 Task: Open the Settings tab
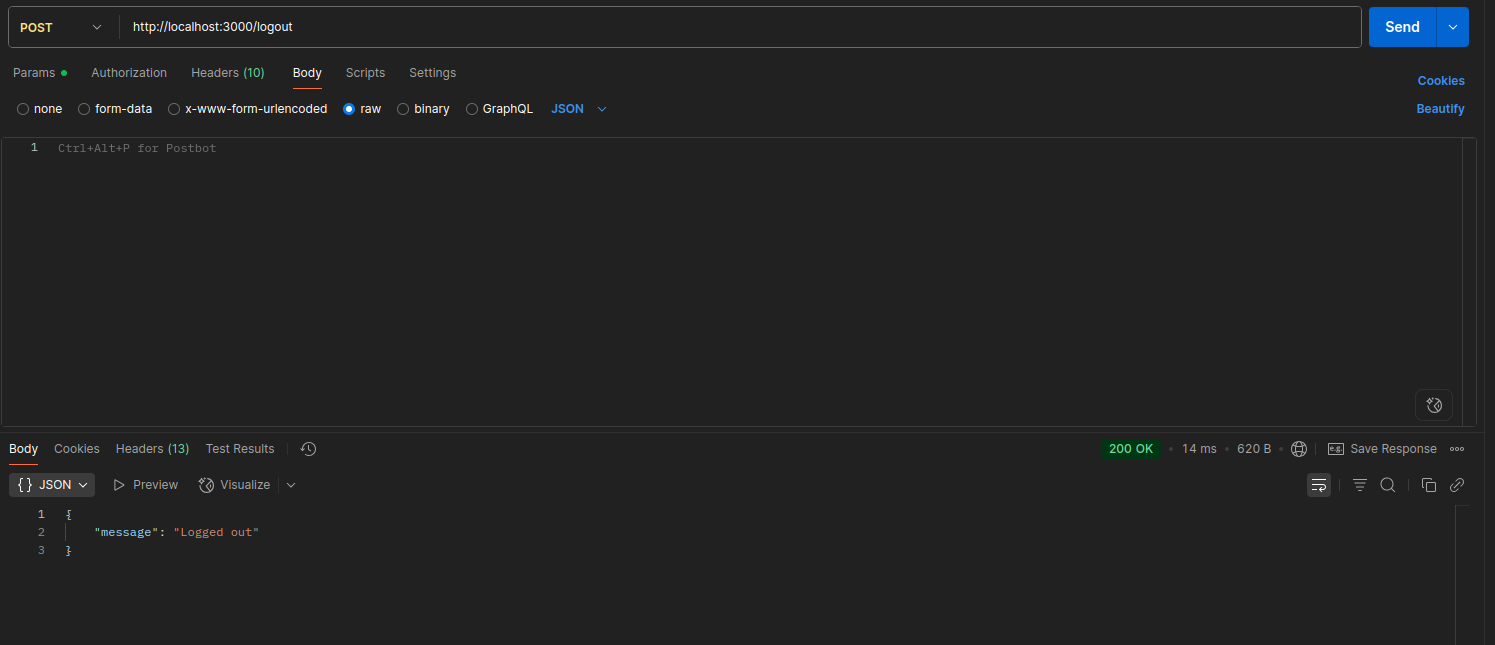[x=432, y=73]
